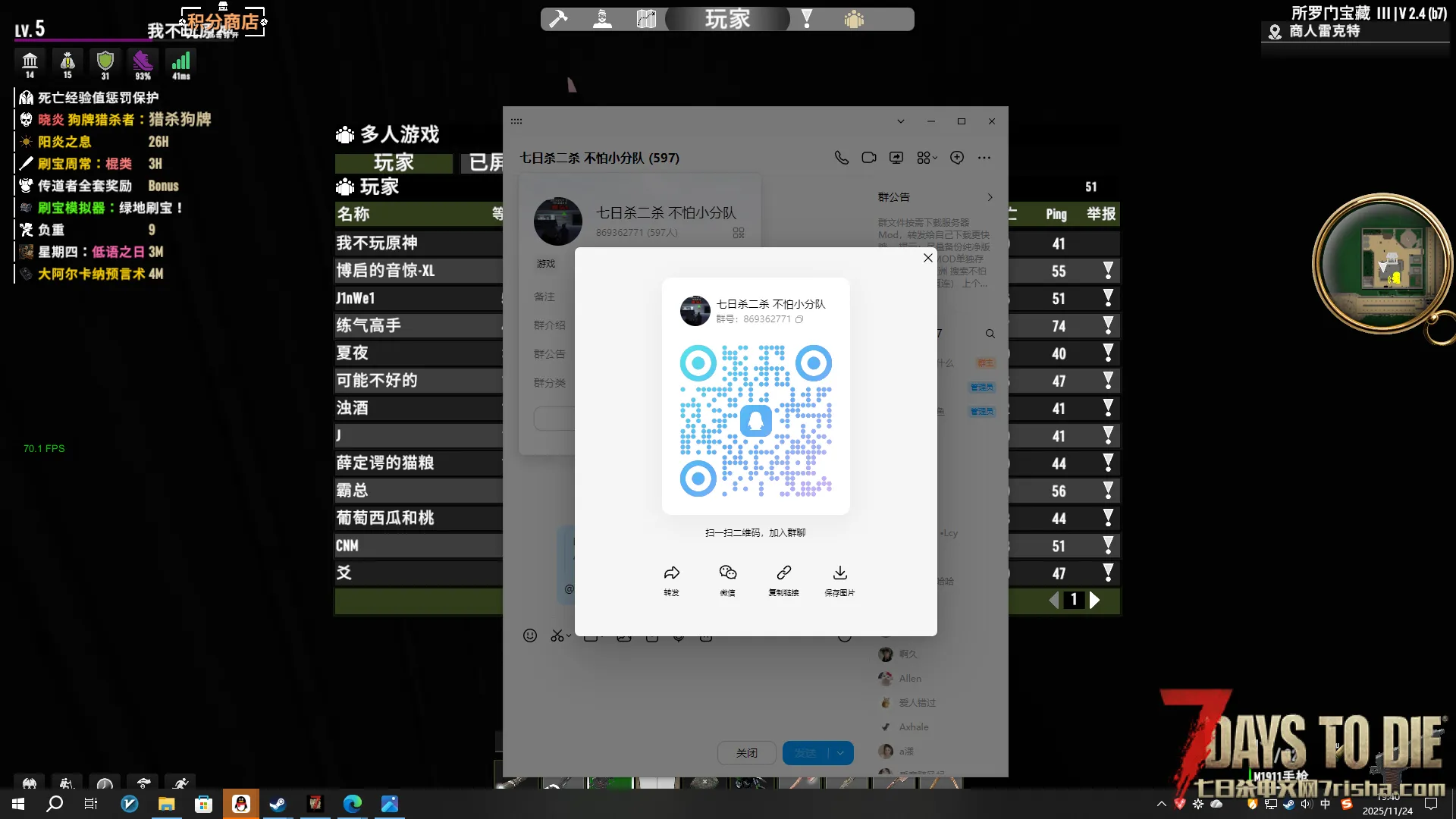Open the 积分商店 points shop

[x=223, y=21]
